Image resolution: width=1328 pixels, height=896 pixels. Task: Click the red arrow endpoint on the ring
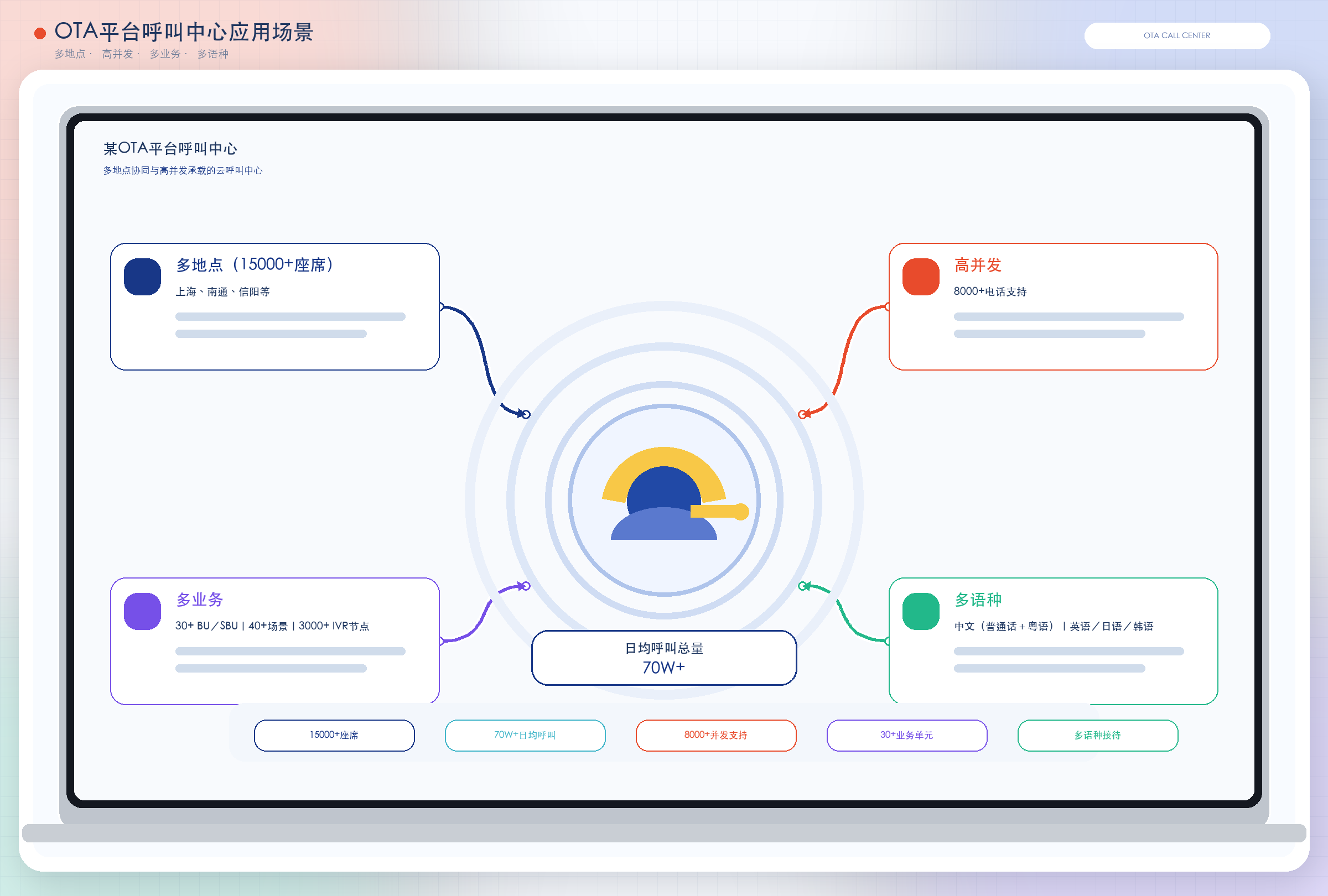802,414
